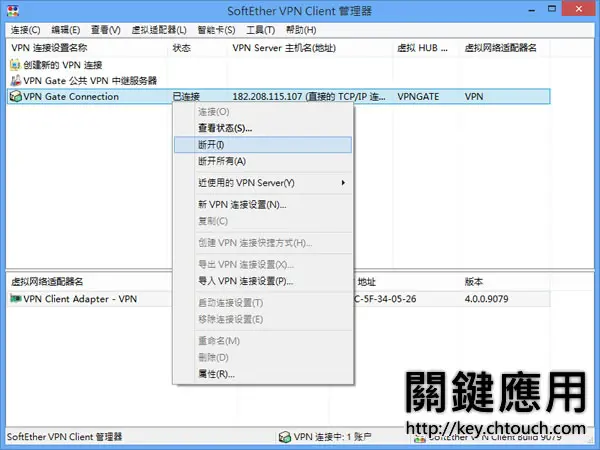600x450 pixels.
Task: Open the 智能卡(S) menu
Action: (216, 30)
